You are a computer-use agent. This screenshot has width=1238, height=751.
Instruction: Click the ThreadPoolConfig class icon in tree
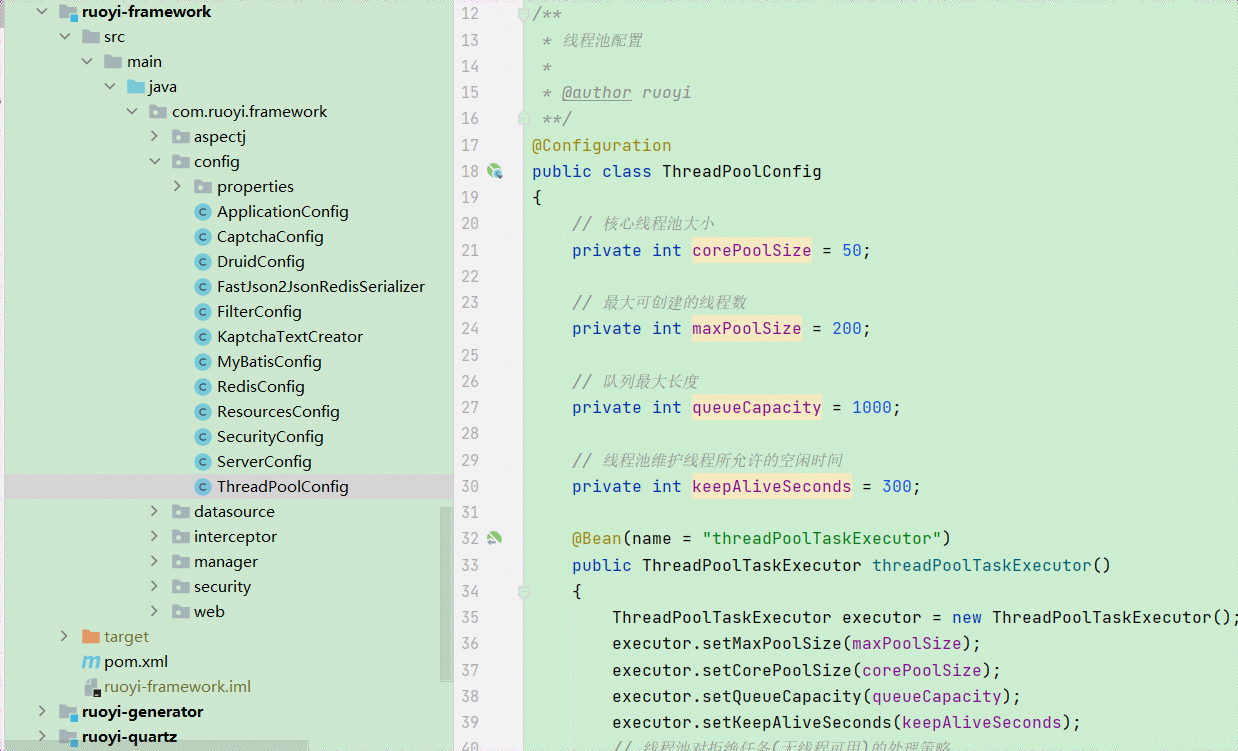pos(203,487)
